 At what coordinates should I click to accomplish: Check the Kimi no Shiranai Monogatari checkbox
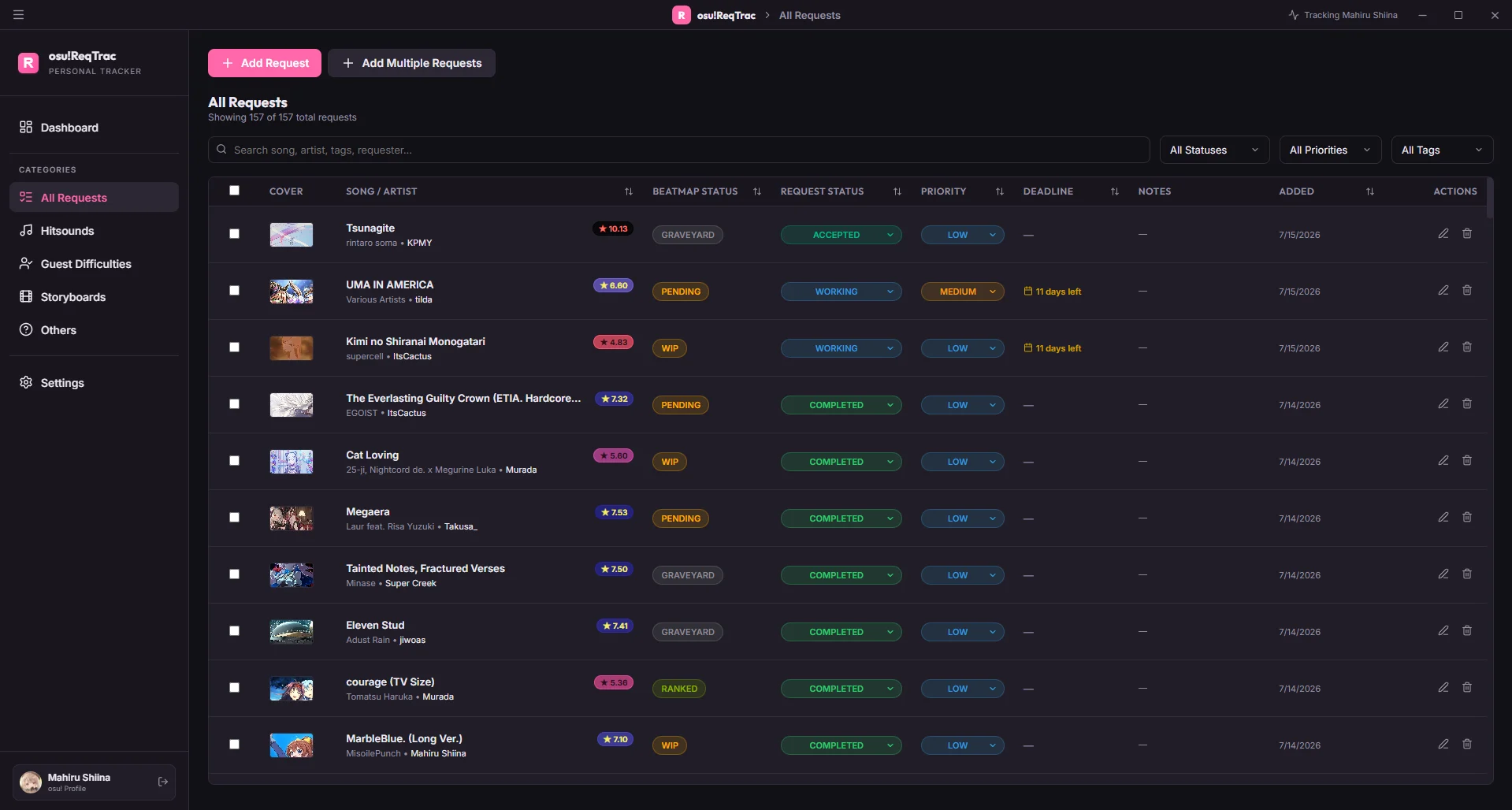(x=234, y=347)
